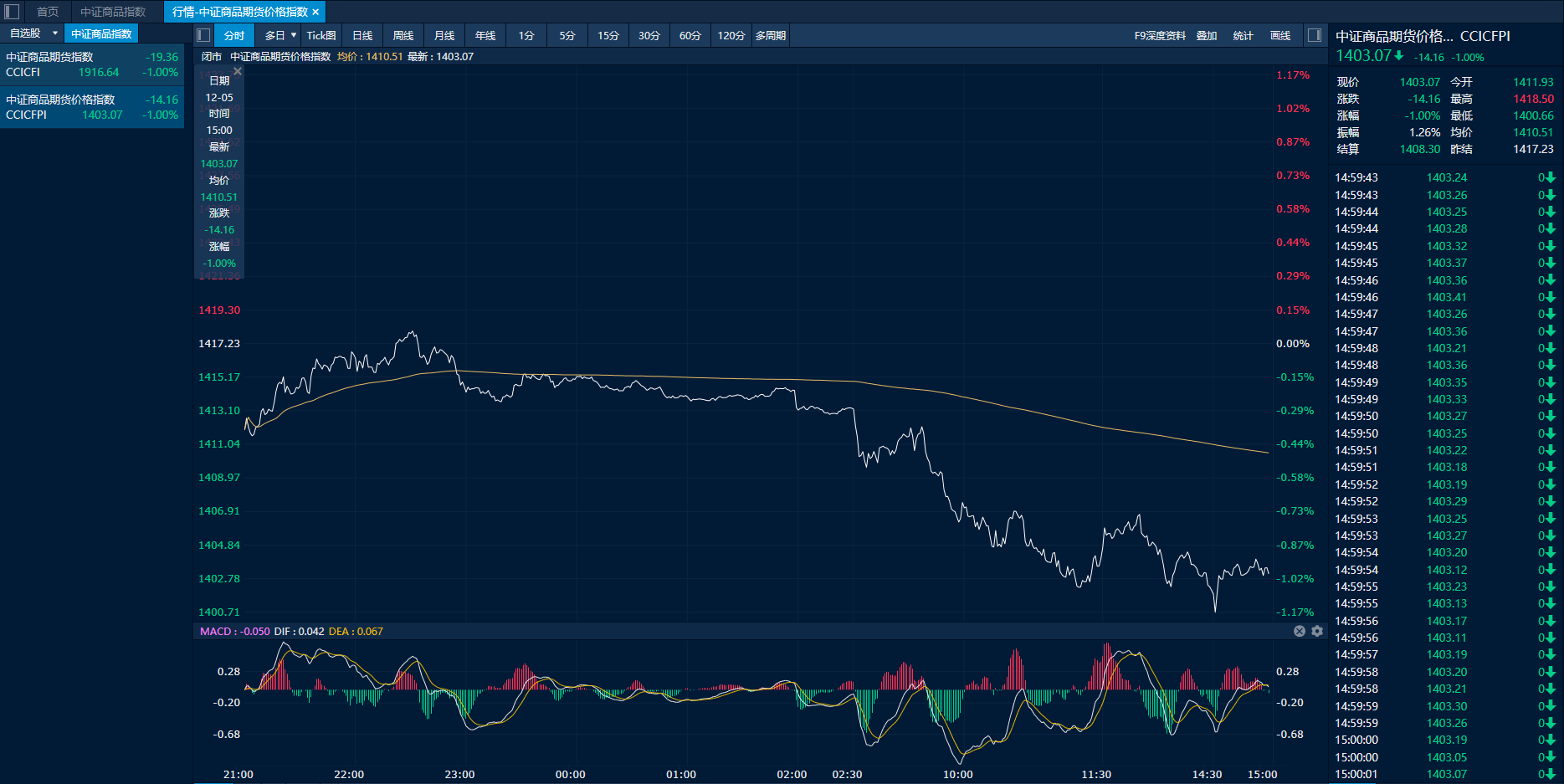Click the 叠加 overlay button
The height and width of the screenshot is (784, 1564).
tap(1206, 35)
